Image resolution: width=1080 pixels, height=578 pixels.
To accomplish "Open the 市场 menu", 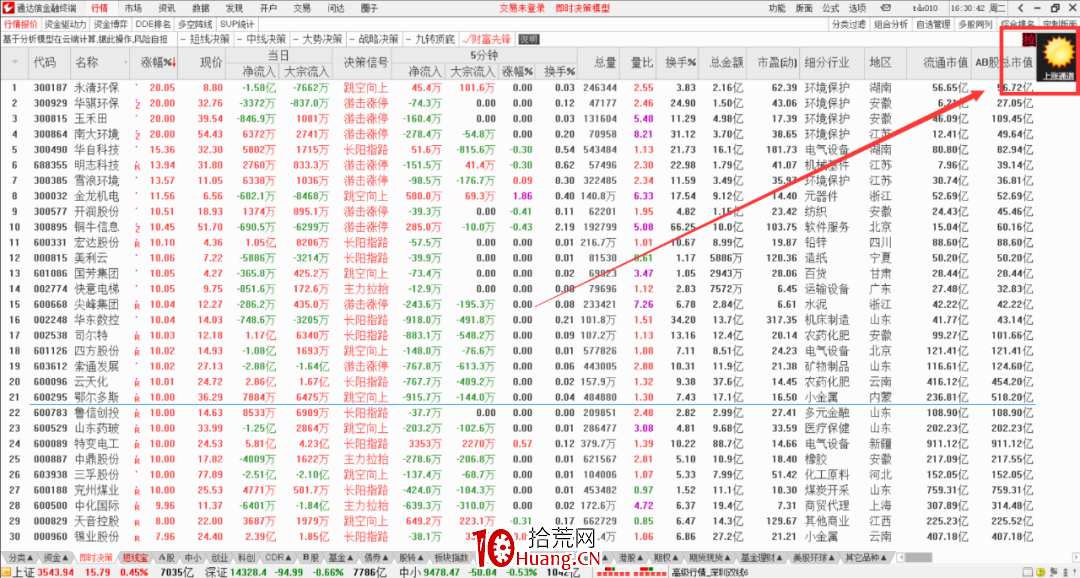I will point(133,8).
